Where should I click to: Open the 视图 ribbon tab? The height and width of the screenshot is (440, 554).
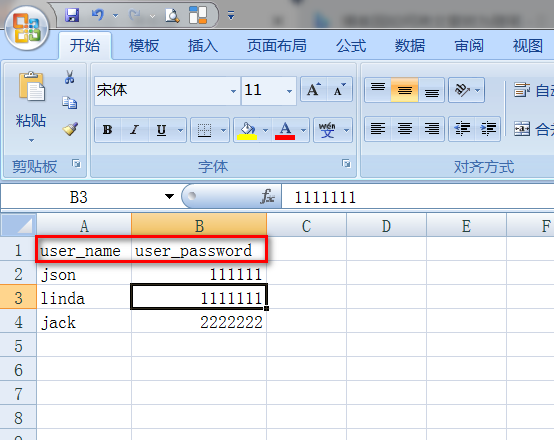point(528,46)
